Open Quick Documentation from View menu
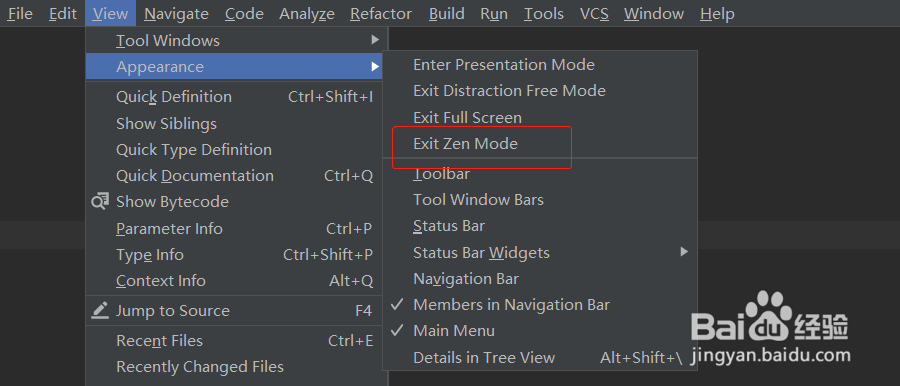900x386 pixels. point(234,176)
